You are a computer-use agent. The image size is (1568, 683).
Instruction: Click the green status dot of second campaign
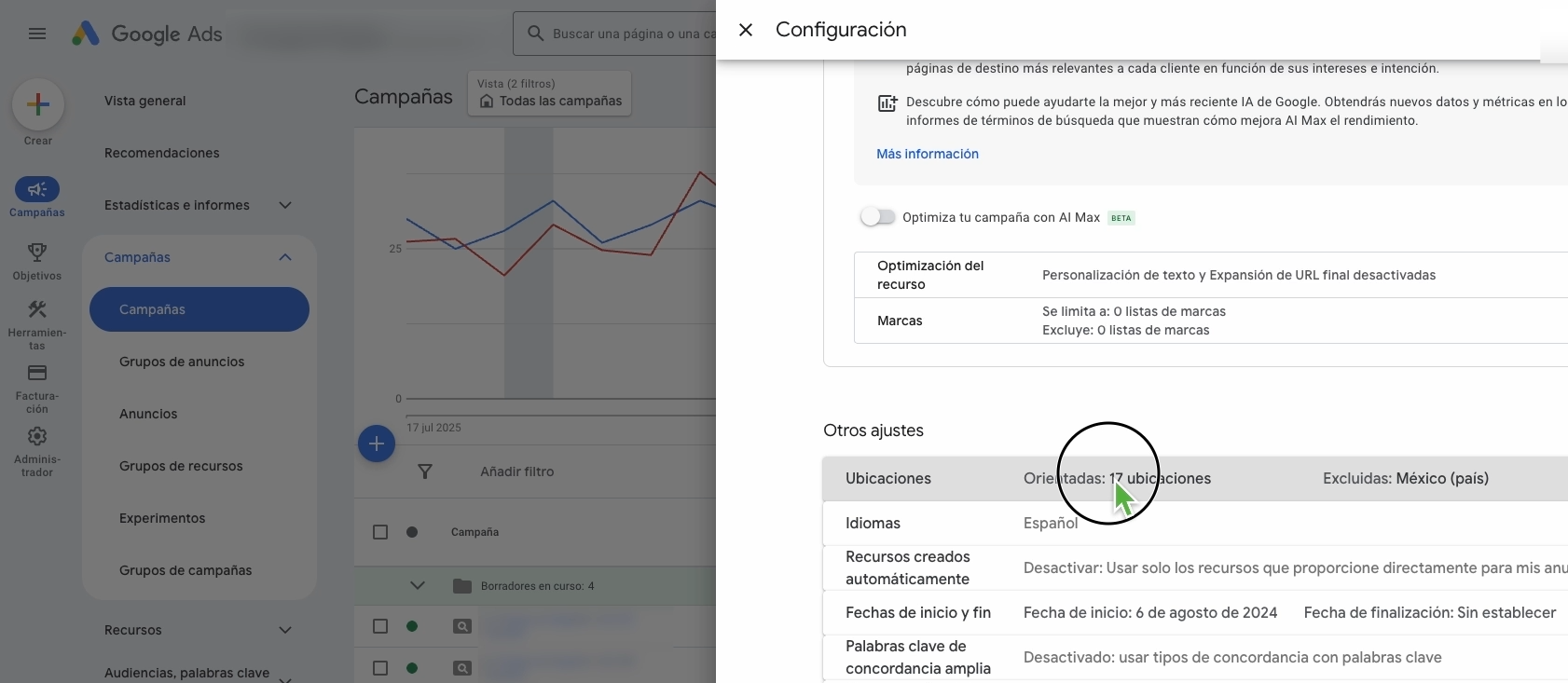pos(412,668)
